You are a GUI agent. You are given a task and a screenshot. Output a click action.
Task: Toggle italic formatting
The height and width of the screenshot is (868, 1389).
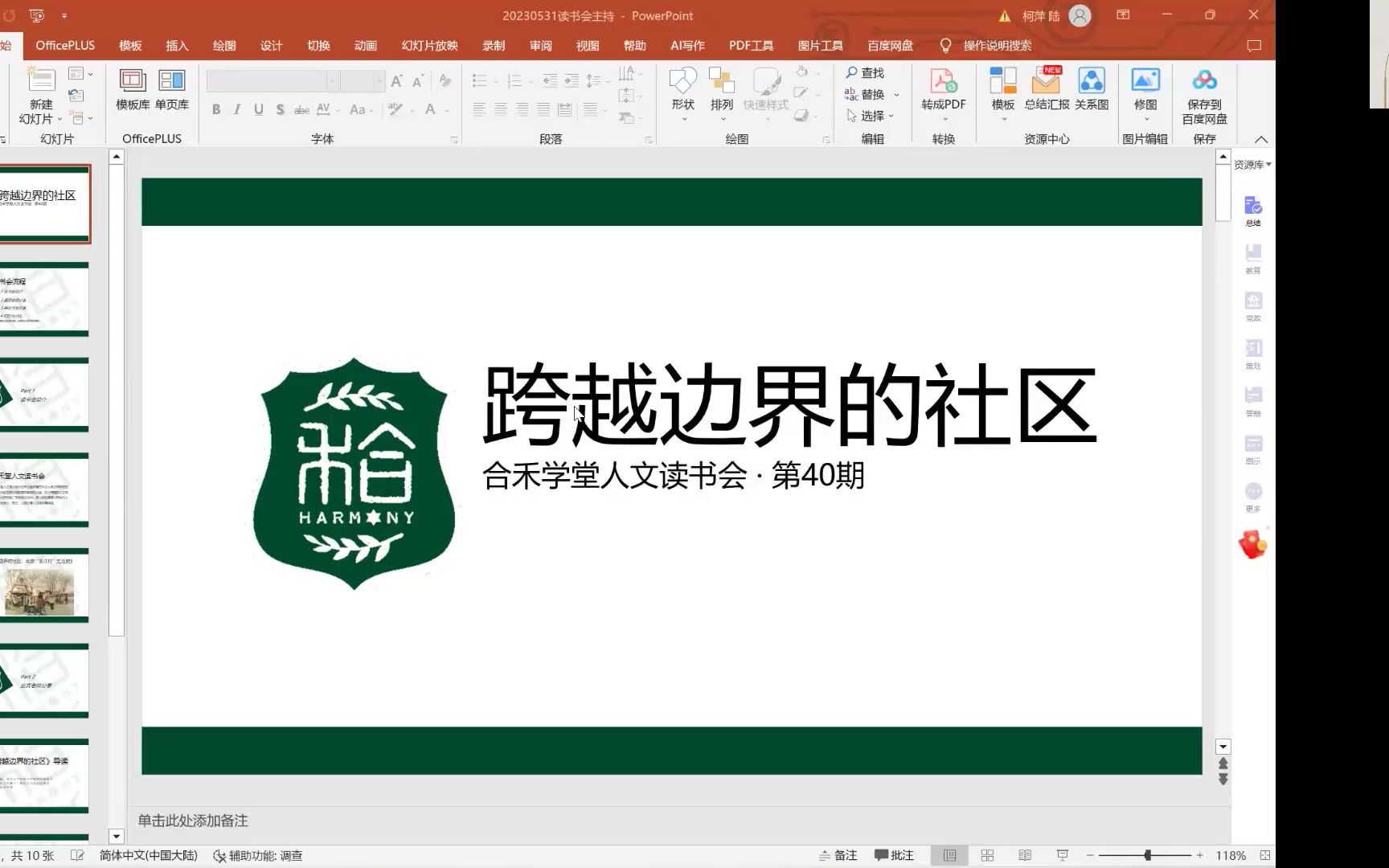click(237, 109)
